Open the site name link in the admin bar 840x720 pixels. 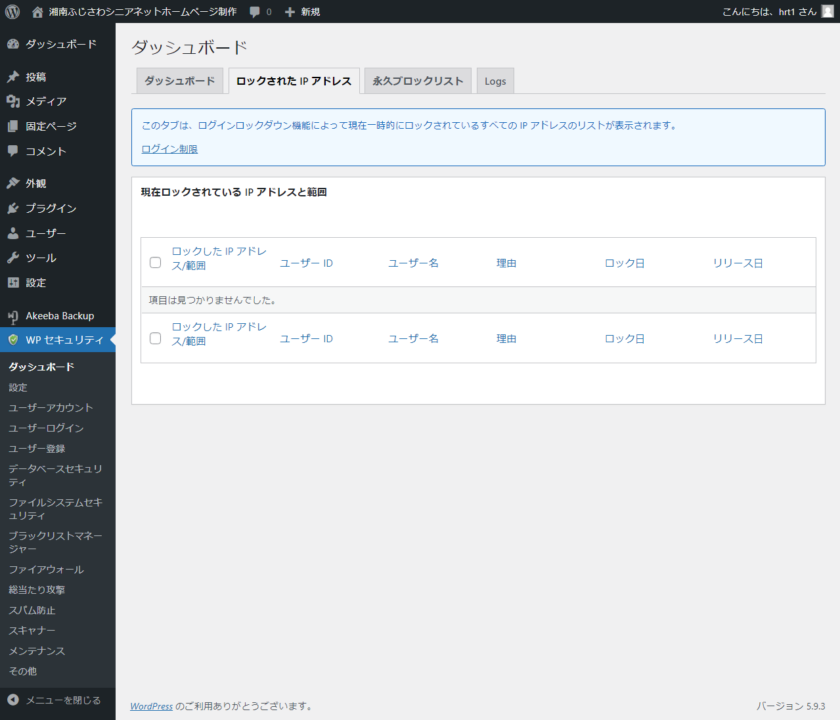click(x=142, y=12)
